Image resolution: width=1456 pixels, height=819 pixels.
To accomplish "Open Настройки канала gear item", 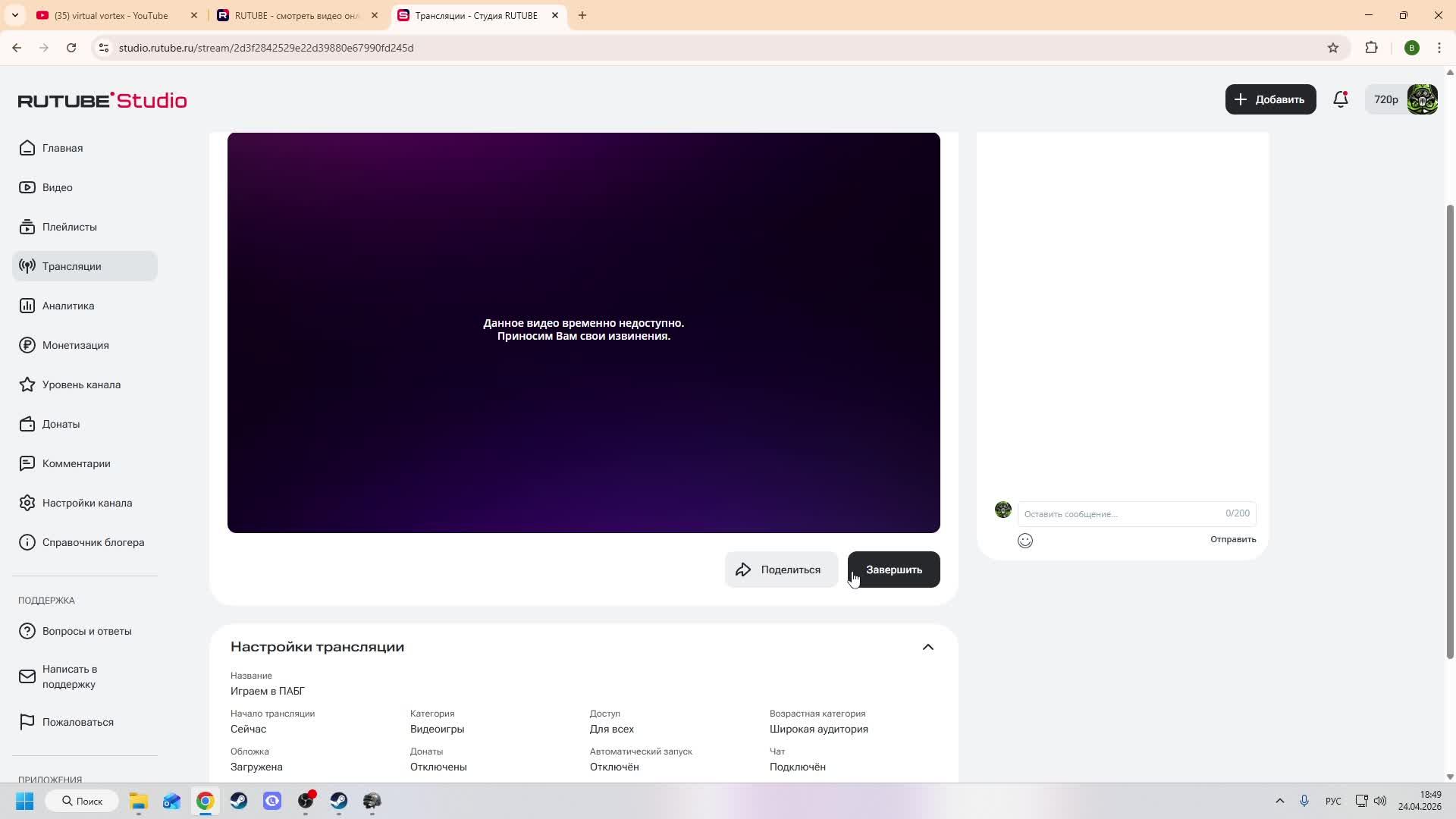I will tap(86, 503).
